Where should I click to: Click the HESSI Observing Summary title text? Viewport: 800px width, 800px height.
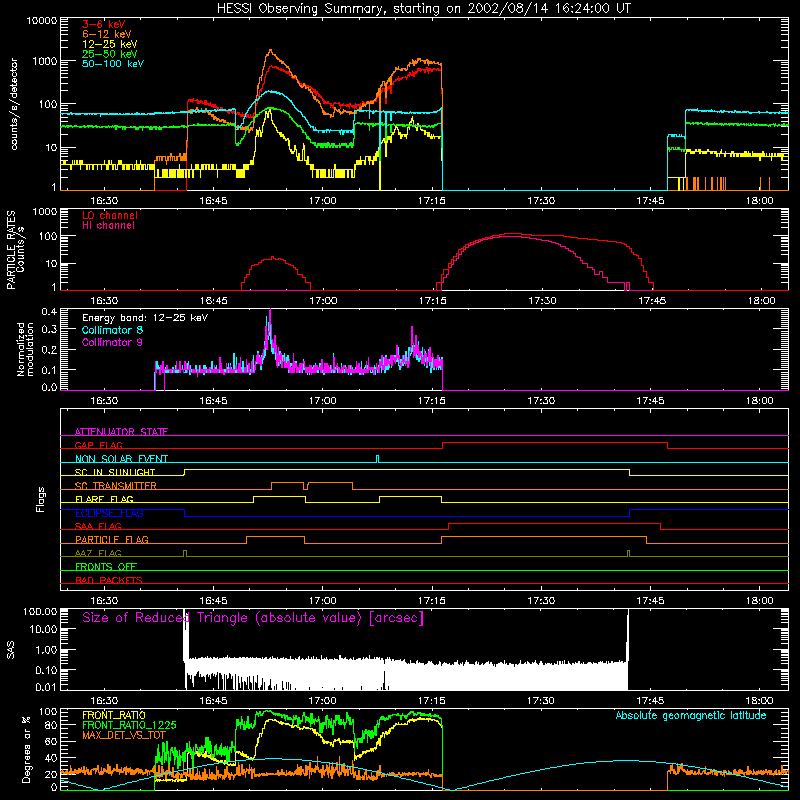[423, 9]
